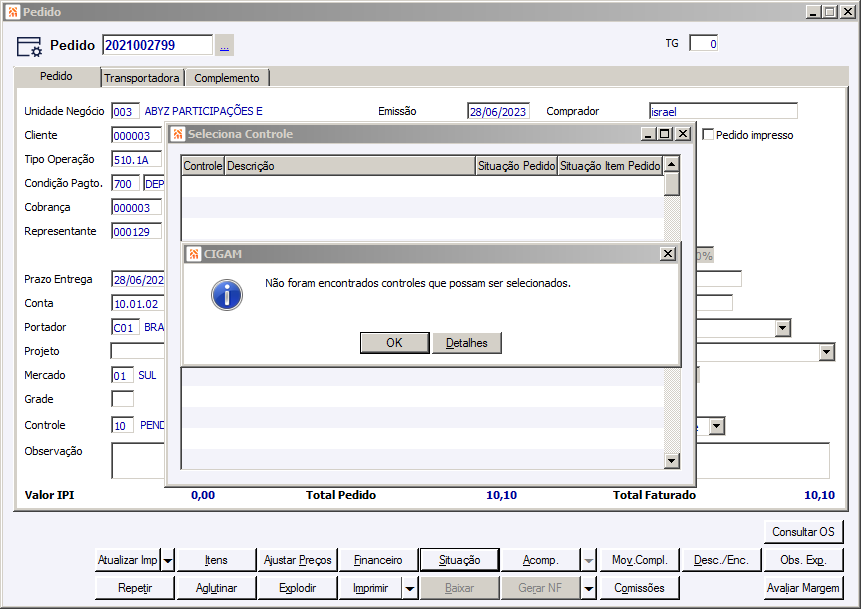Click the Seleciona Controle window logo icon
Viewport: 861px width, 609px height.
(178, 134)
